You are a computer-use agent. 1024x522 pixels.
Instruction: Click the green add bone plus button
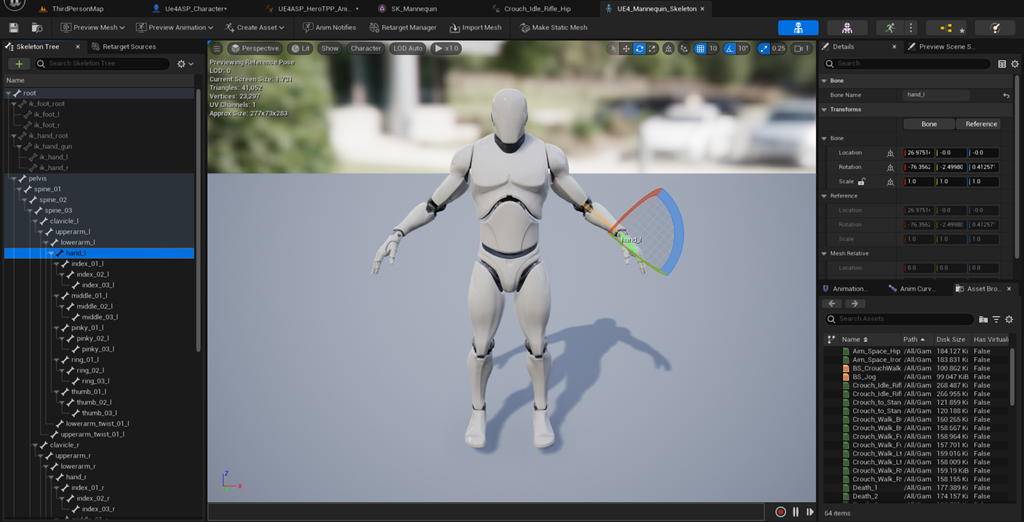(x=19, y=63)
